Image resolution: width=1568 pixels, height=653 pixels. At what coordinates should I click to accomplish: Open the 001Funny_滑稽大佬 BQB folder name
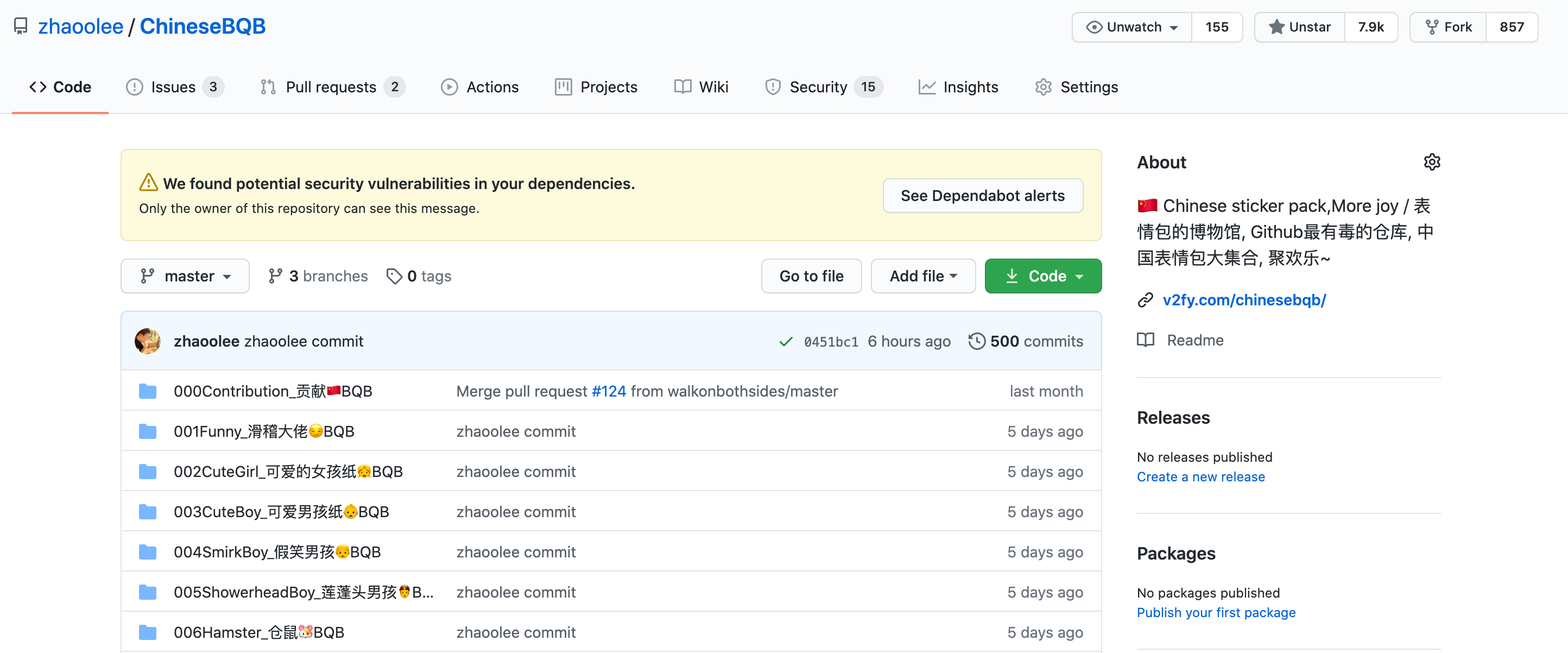pyautogui.click(x=263, y=431)
